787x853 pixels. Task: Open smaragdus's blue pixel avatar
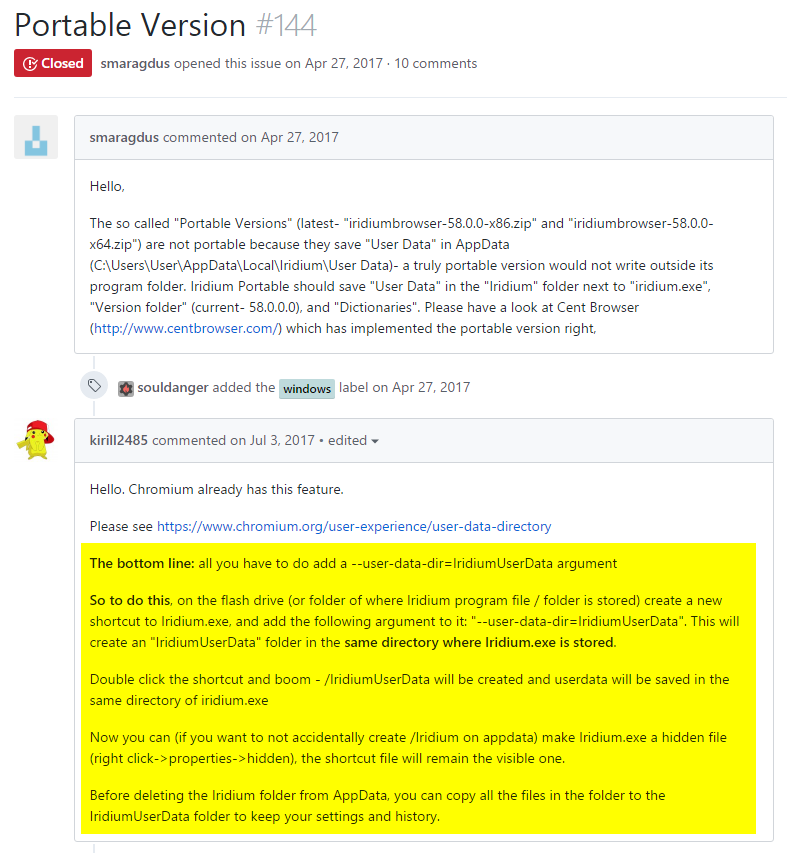click(x=36, y=137)
